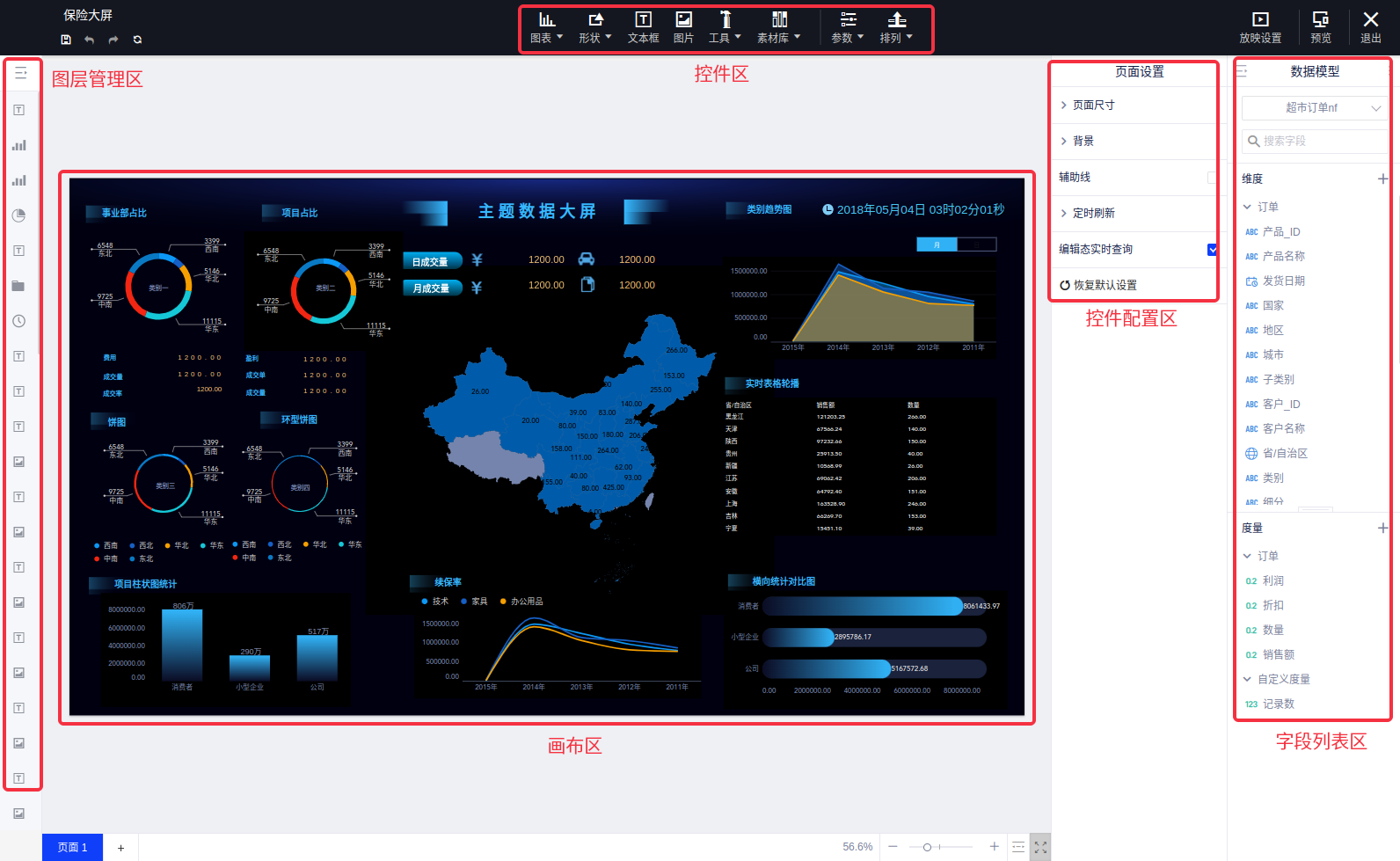Image resolution: width=1400 pixels, height=861 pixels.
Task: Collapse the layer management panel toggle
Action: click(x=20, y=73)
